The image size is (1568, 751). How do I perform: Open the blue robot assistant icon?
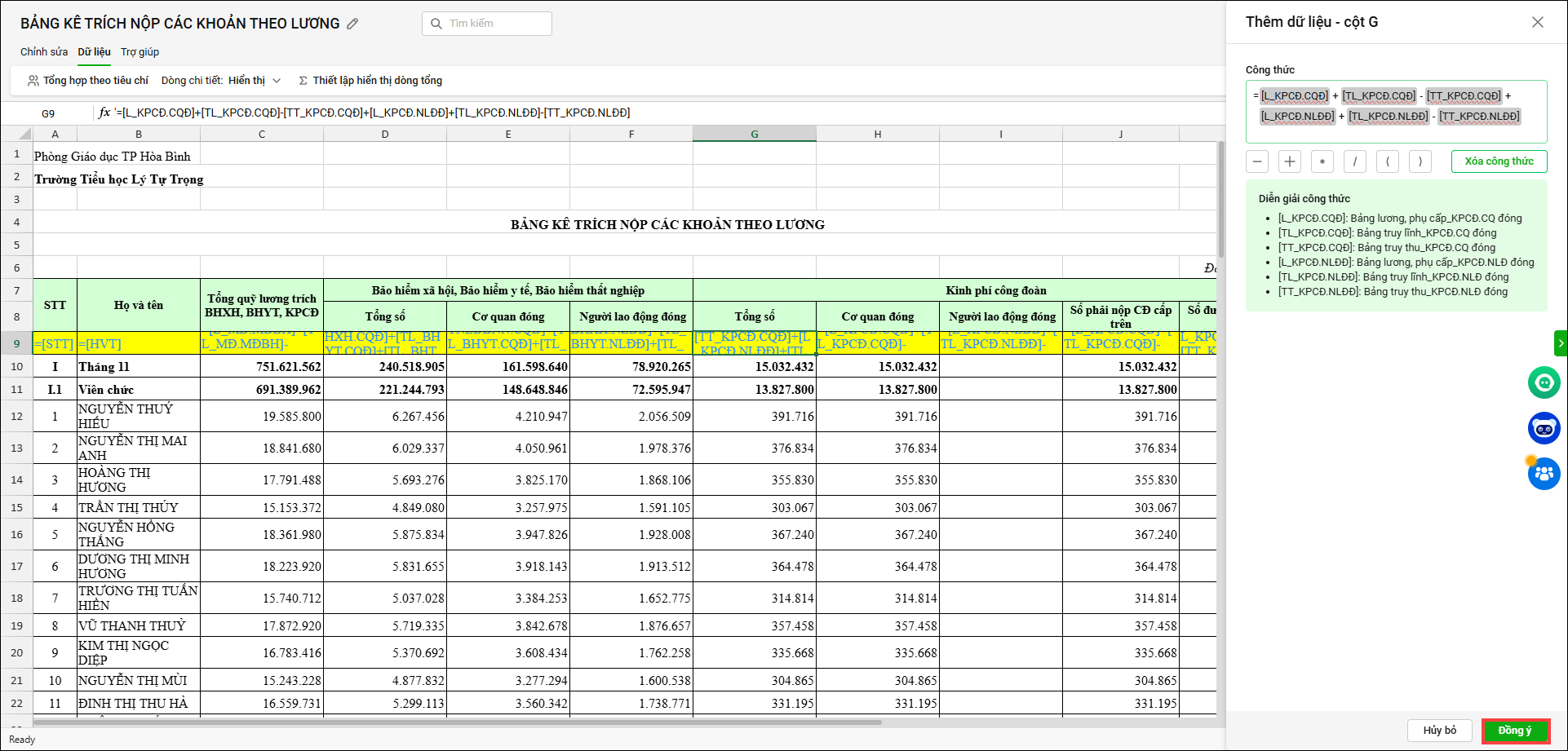1544,428
